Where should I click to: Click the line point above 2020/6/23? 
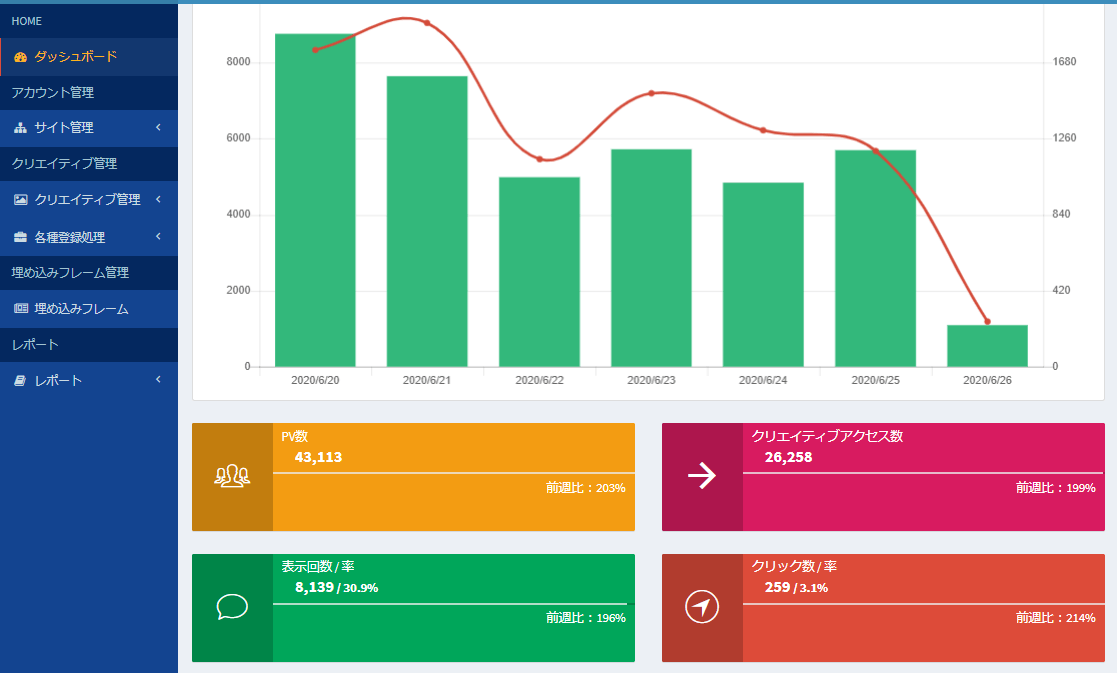(x=651, y=93)
